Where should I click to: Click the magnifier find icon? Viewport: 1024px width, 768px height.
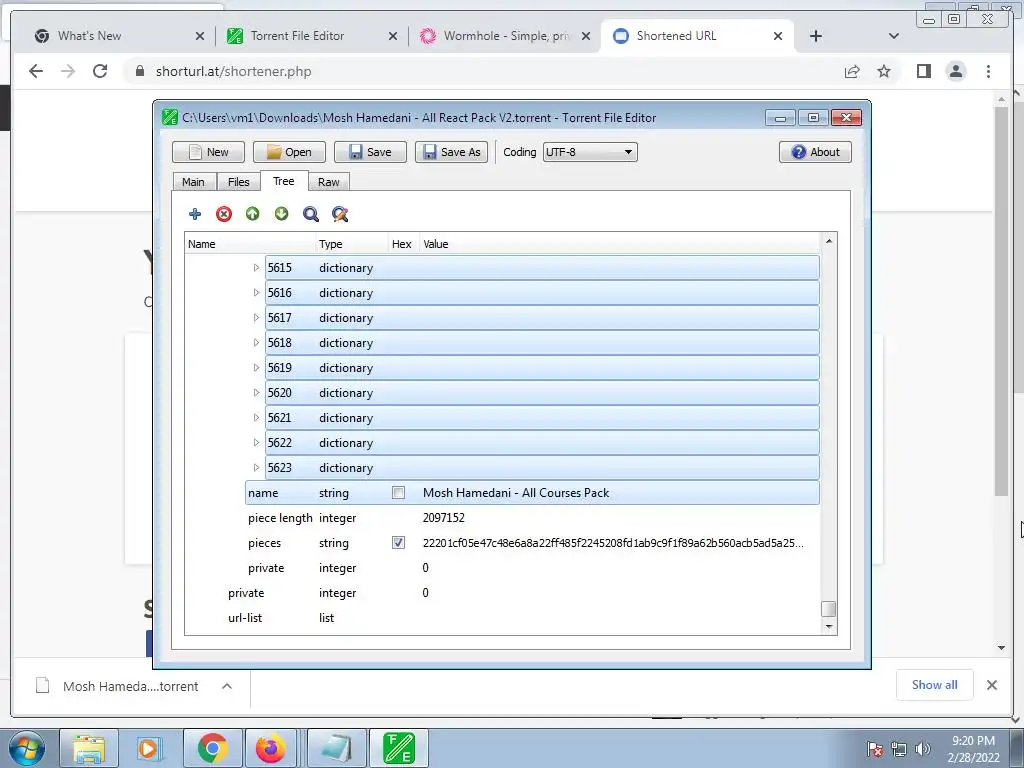(311, 214)
